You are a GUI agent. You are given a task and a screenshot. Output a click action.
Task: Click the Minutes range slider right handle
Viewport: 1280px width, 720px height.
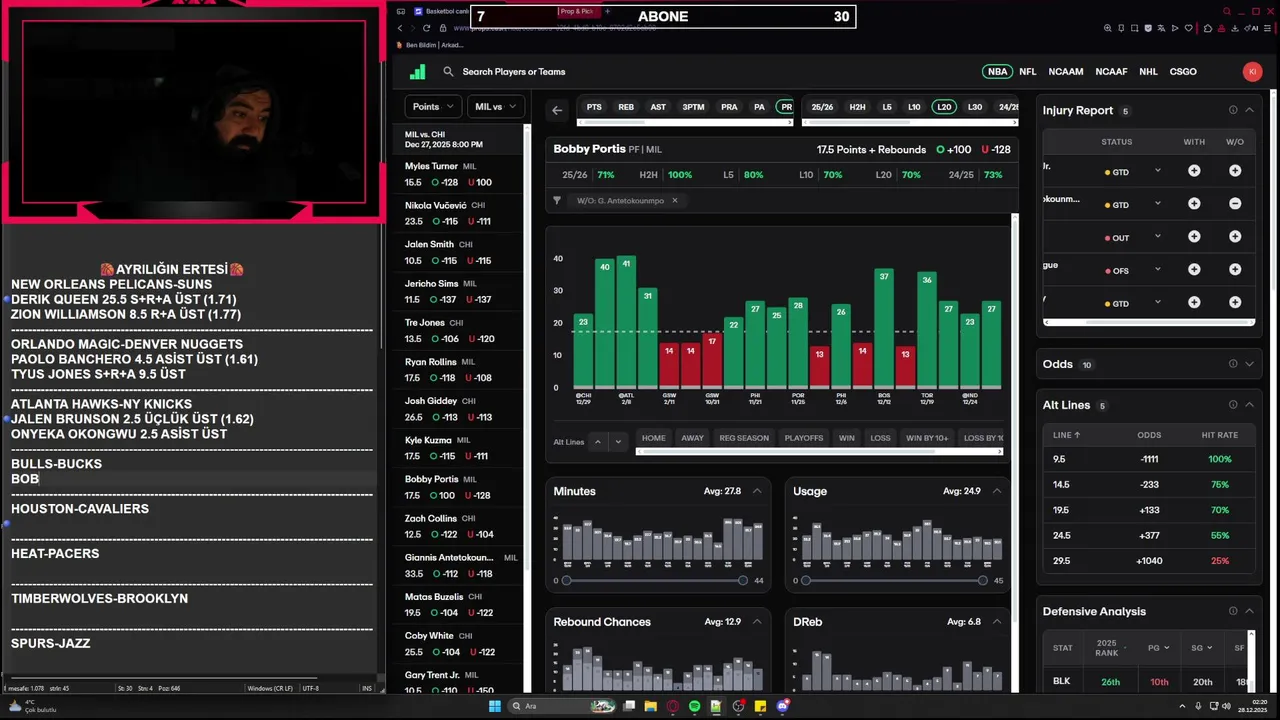point(743,580)
